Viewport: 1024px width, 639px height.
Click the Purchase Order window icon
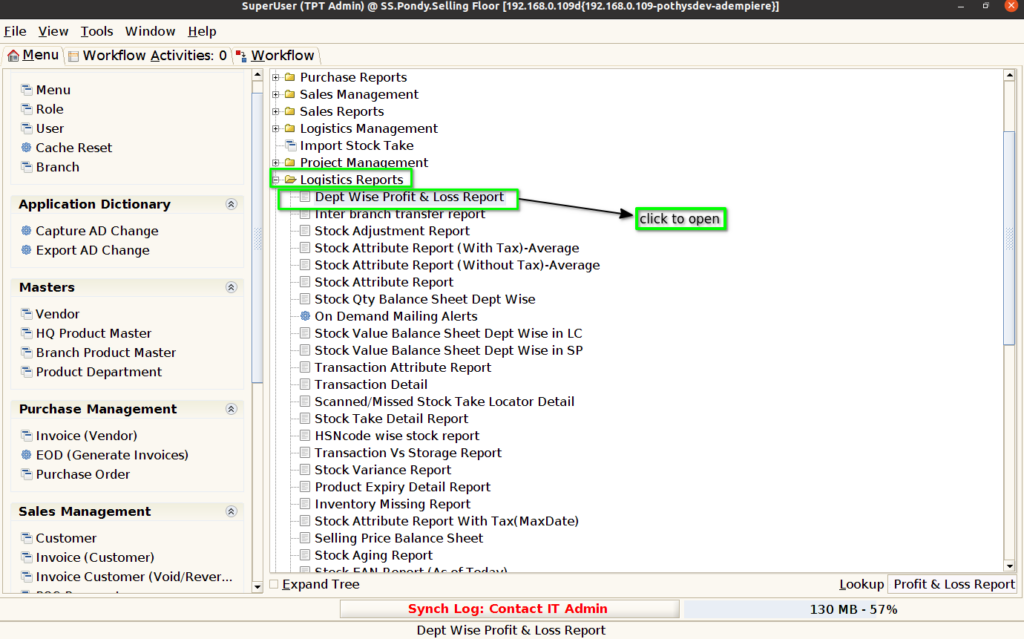click(26, 474)
